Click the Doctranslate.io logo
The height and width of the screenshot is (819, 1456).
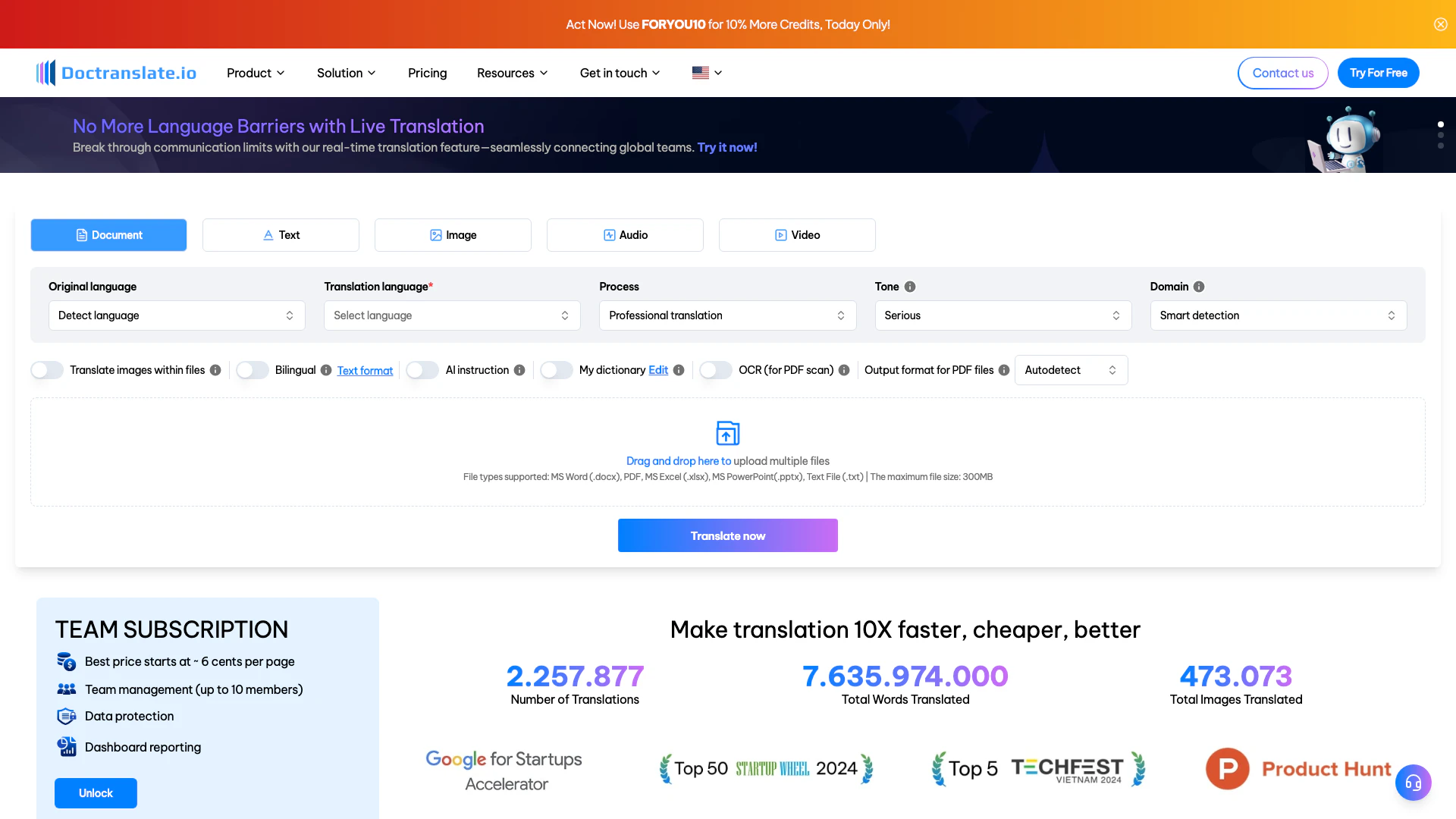[115, 72]
